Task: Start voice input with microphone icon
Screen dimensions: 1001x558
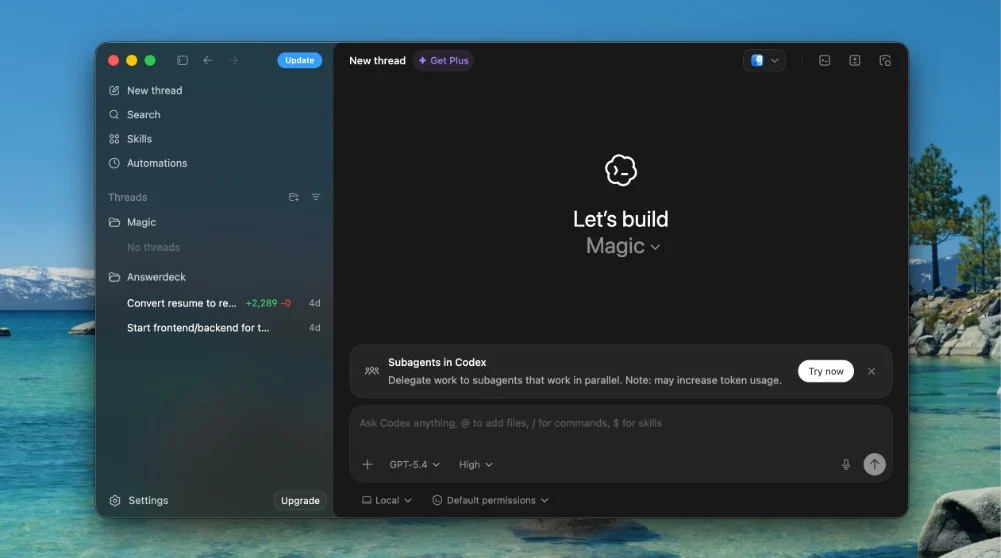Action: pyautogui.click(x=845, y=464)
